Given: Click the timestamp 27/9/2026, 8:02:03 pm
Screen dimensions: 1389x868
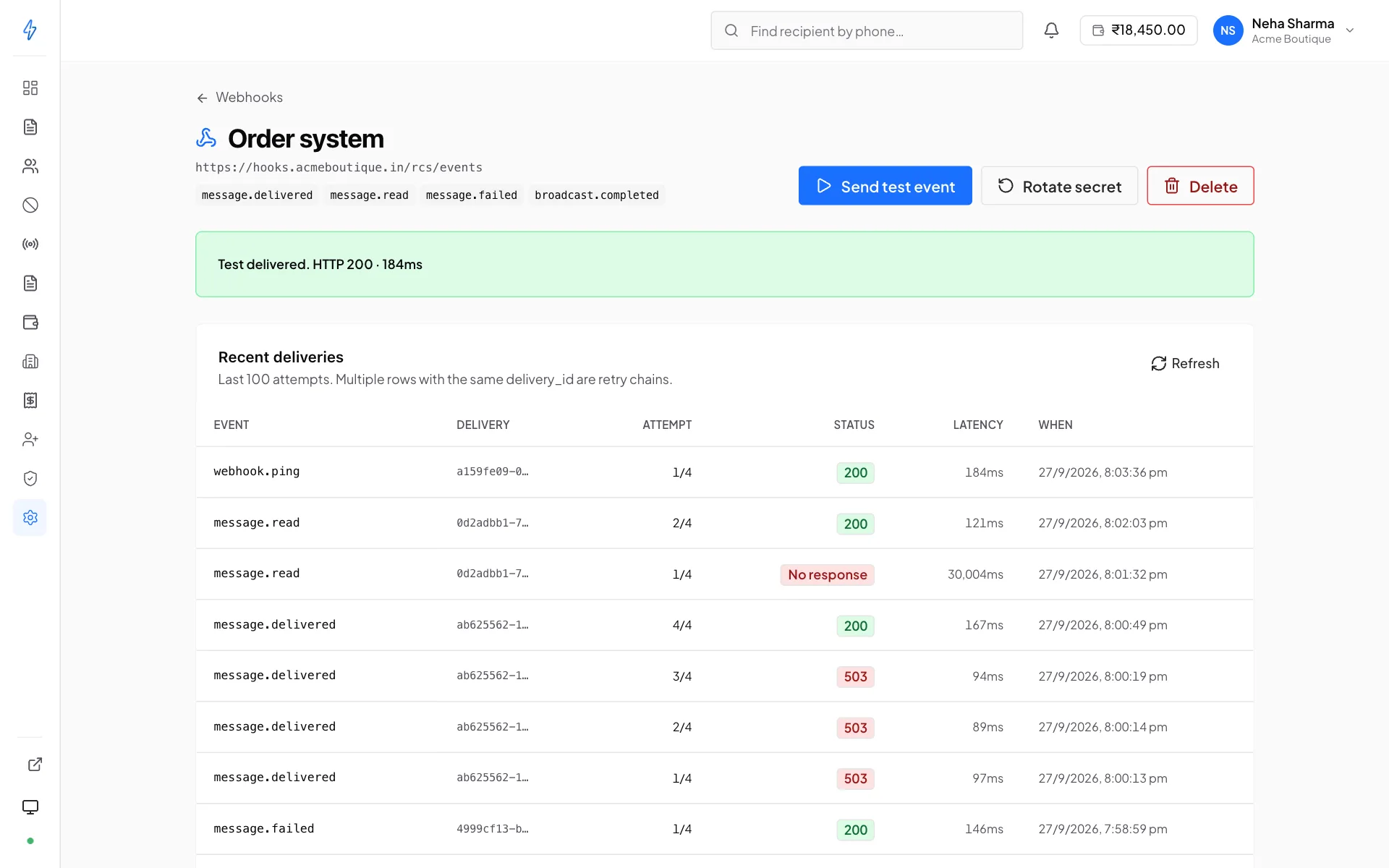Looking at the screenshot, I should click(1103, 523).
